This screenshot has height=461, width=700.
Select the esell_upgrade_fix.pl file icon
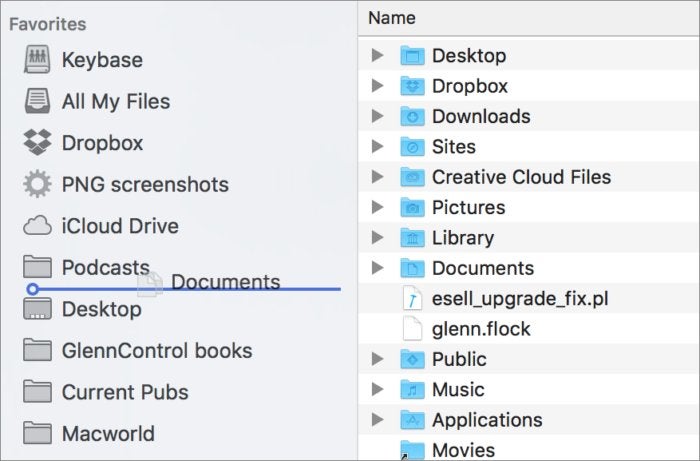[412, 298]
